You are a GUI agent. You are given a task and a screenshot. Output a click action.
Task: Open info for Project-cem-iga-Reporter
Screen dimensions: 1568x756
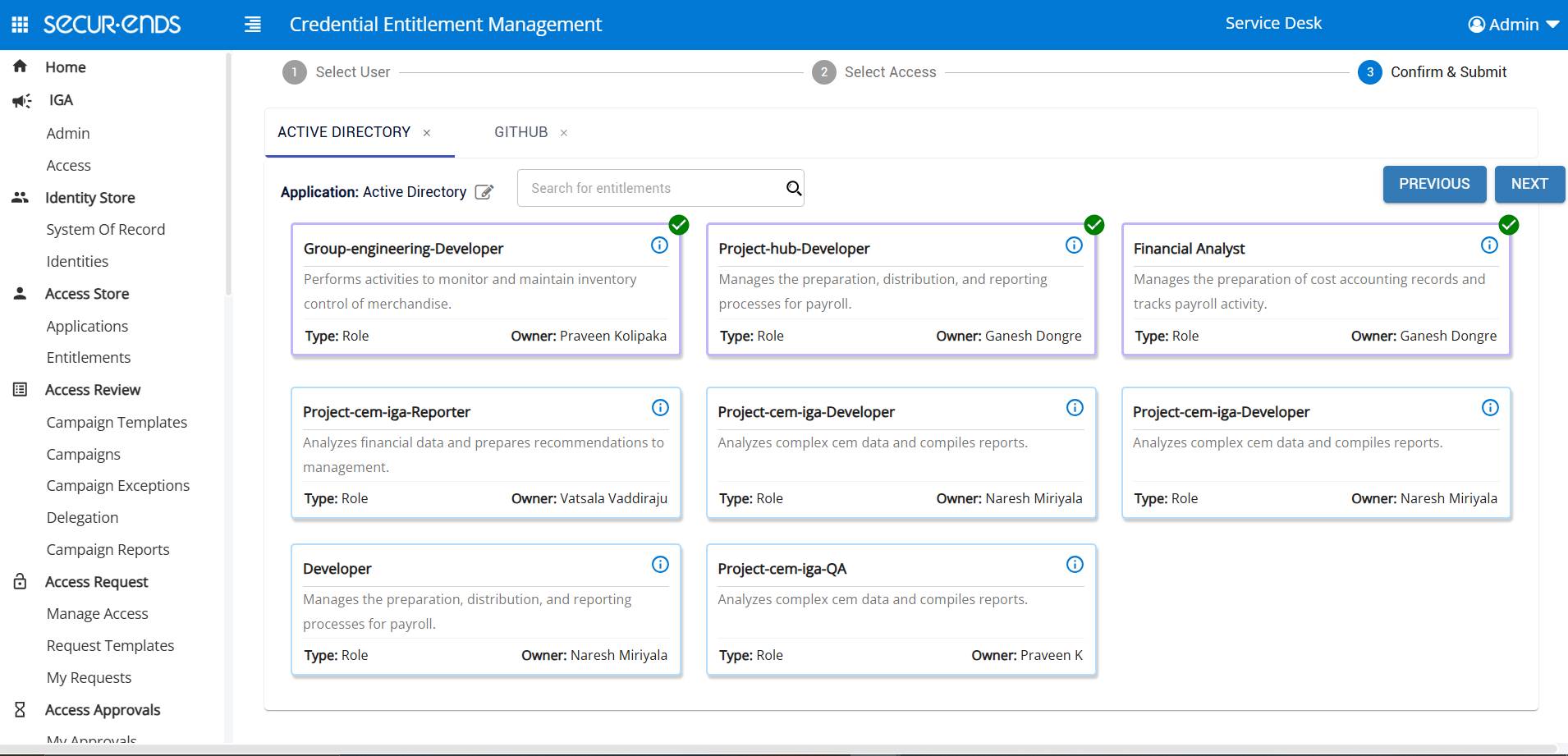point(660,407)
